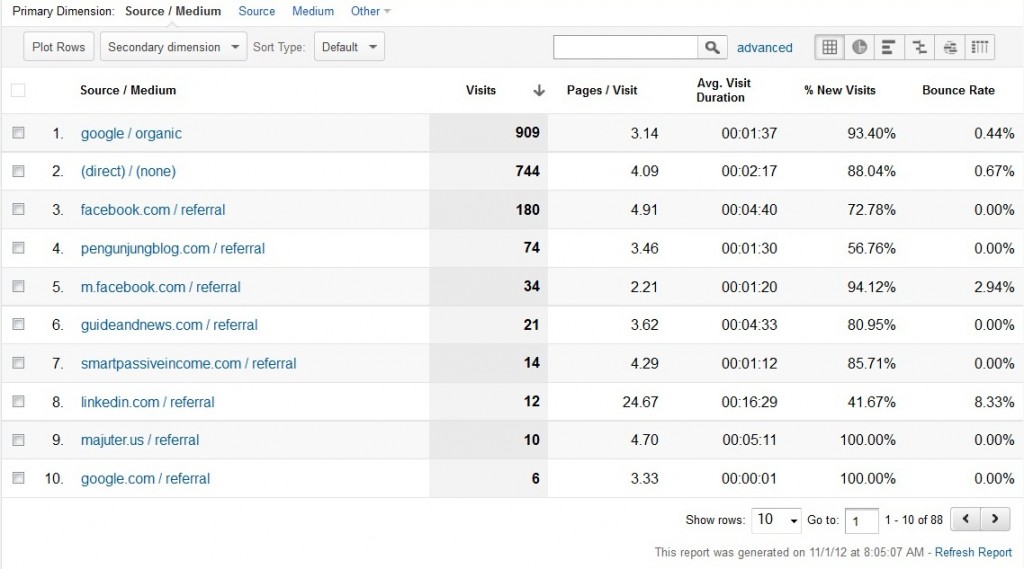The width and height of the screenshot is (1024, 569).
Task: Sort by % New Visits header
Action: (x=840, y=90)
